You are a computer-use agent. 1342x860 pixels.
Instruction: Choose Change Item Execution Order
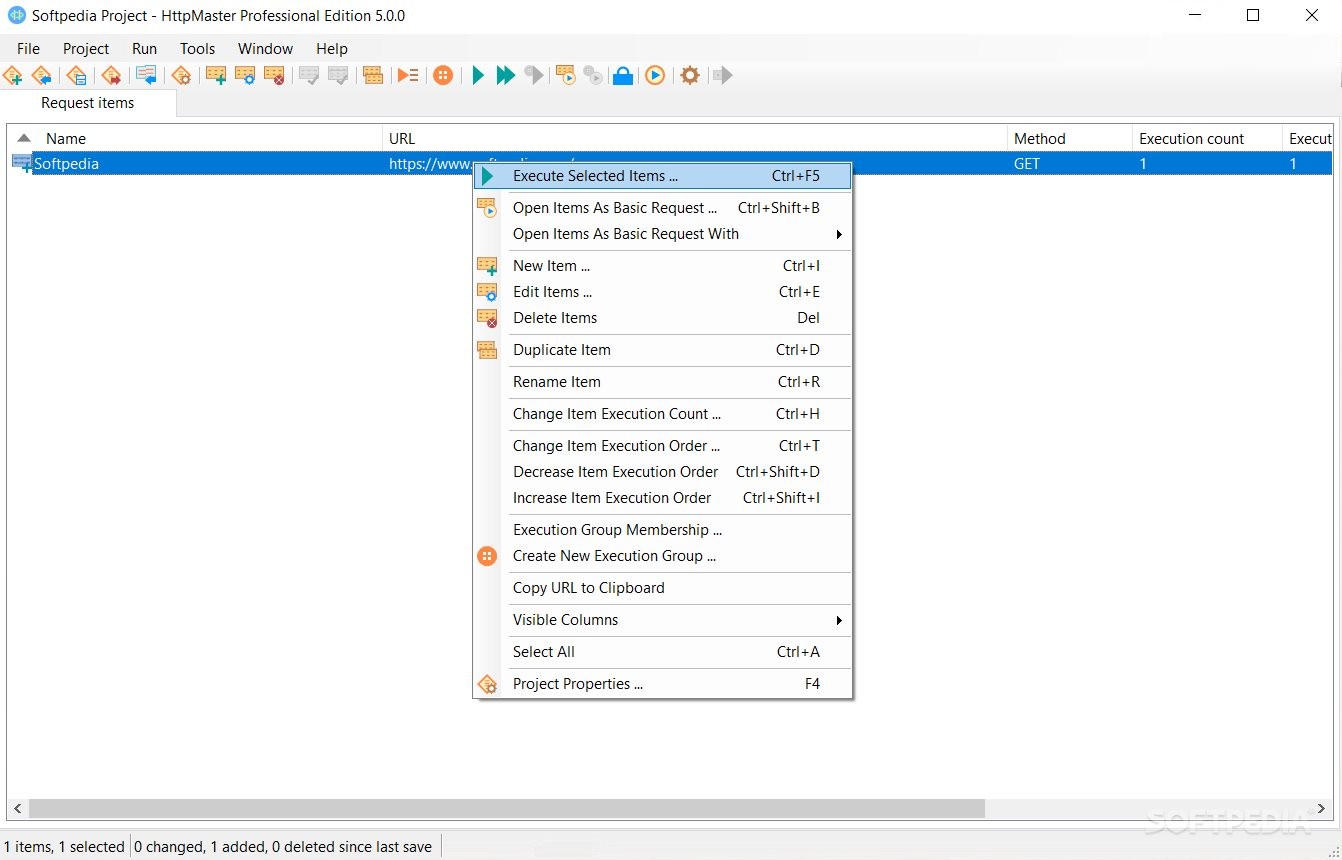663,446
